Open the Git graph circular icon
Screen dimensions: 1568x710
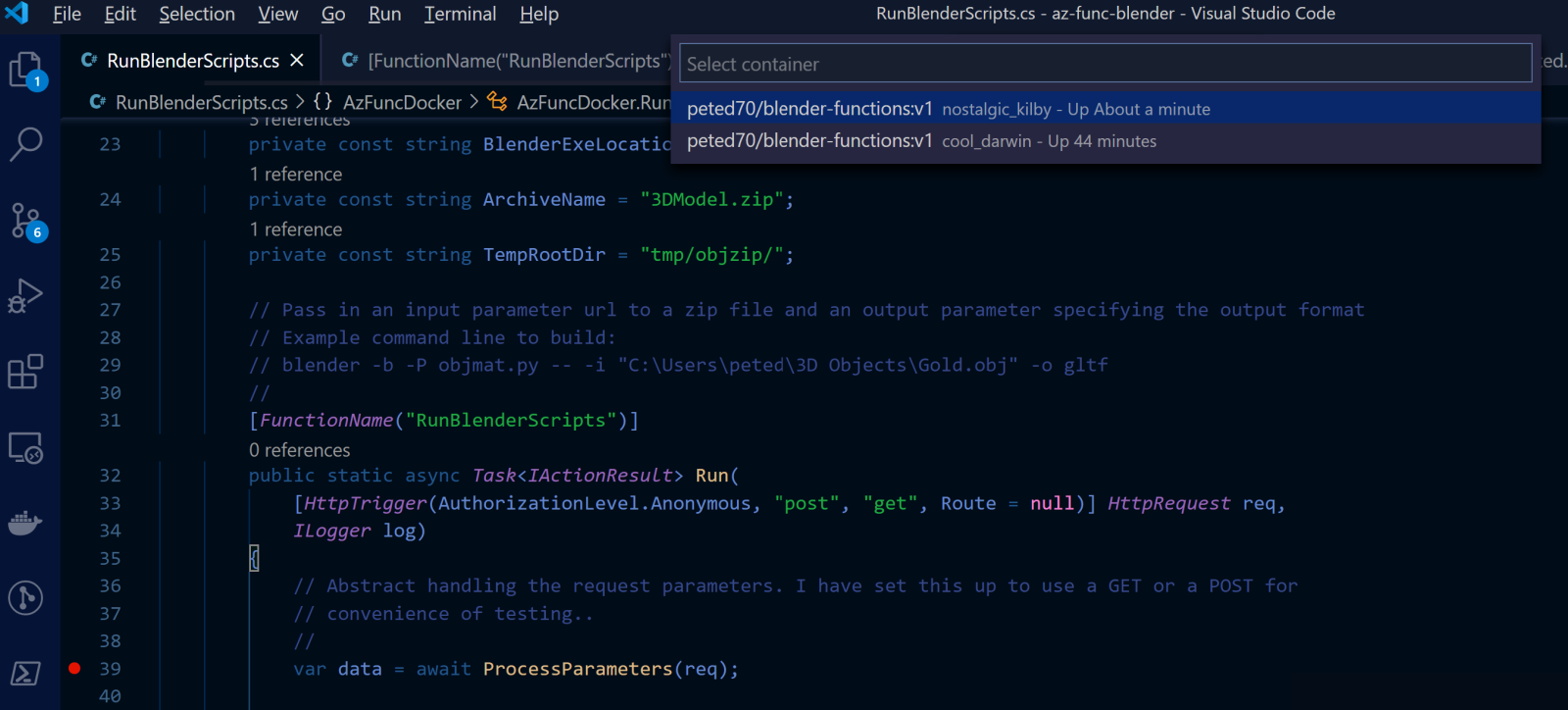[25, 597]
